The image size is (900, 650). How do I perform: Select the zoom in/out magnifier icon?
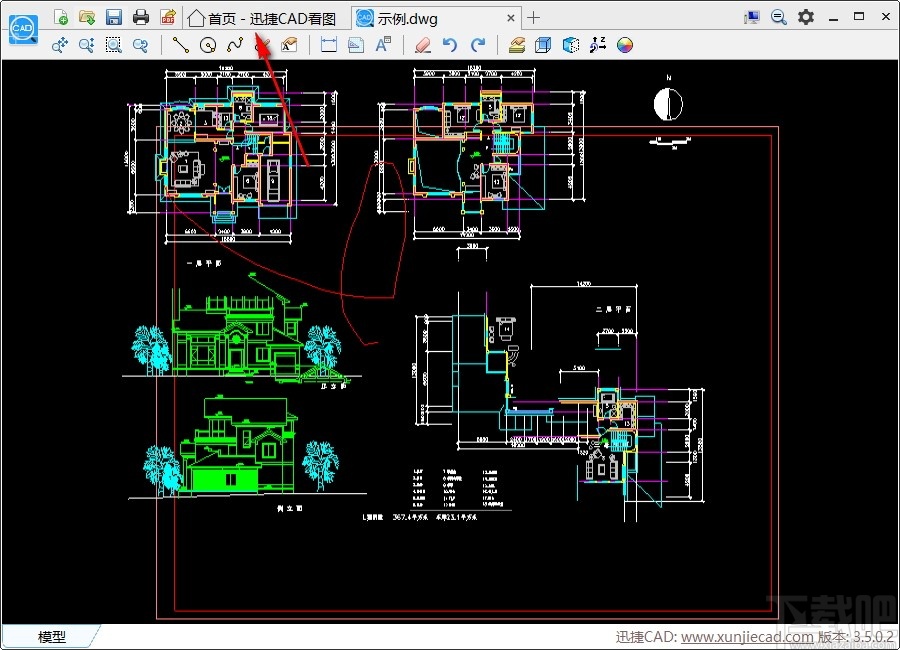point(87,45)
